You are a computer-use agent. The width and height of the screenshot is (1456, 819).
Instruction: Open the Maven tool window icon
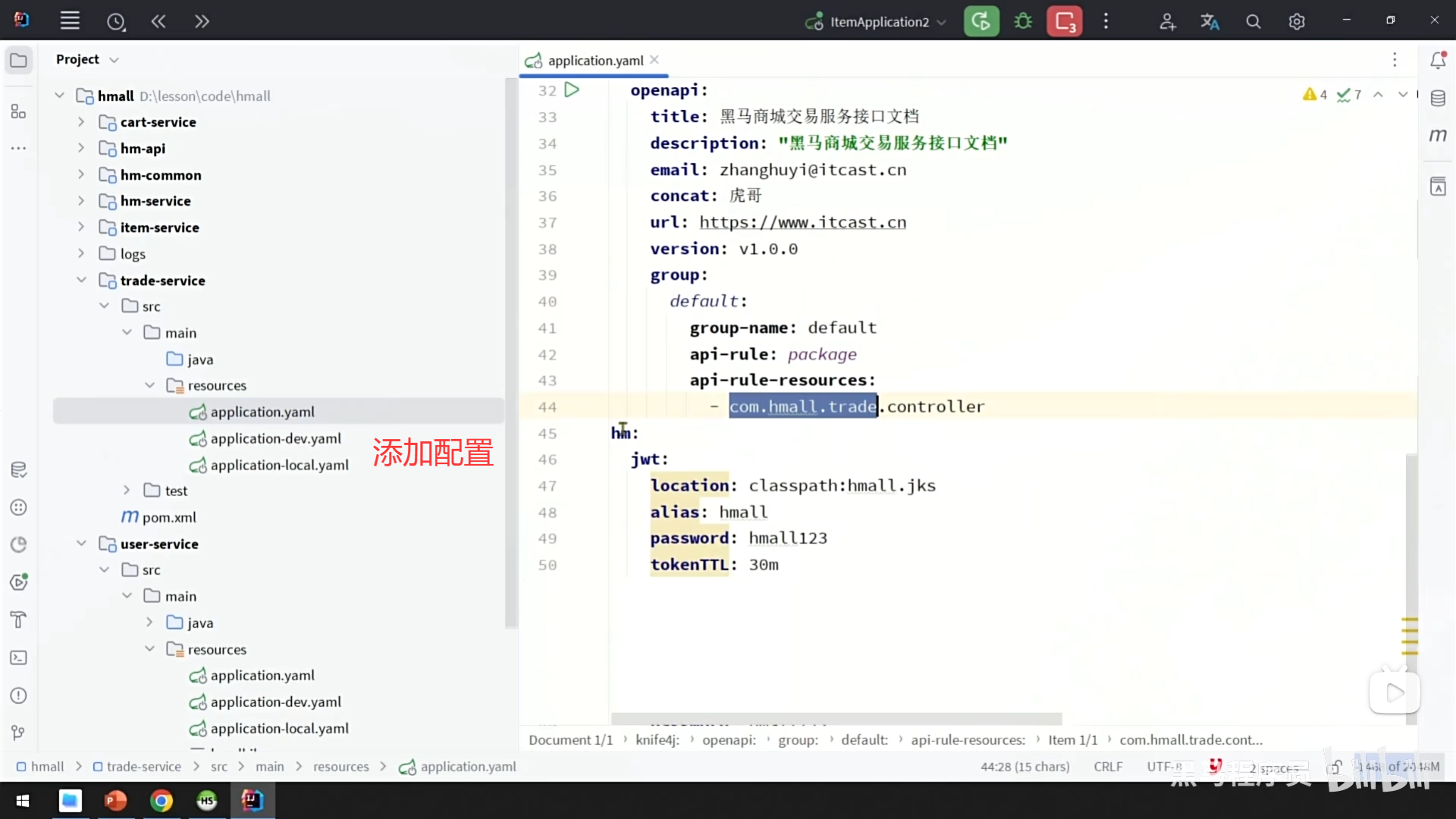[1438, 136]
